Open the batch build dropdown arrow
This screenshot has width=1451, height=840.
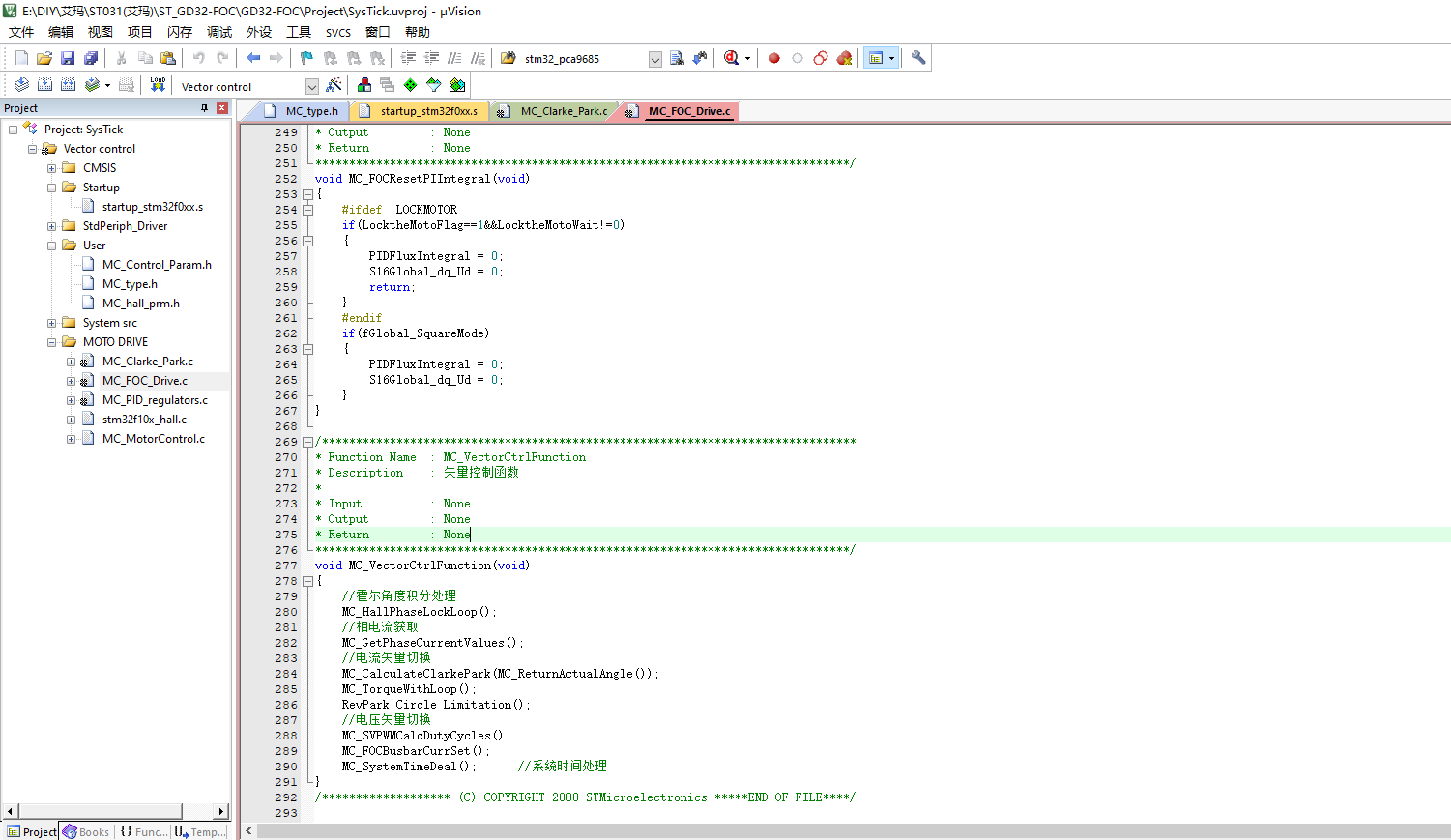pyautogui.click(x=107, y=85)
